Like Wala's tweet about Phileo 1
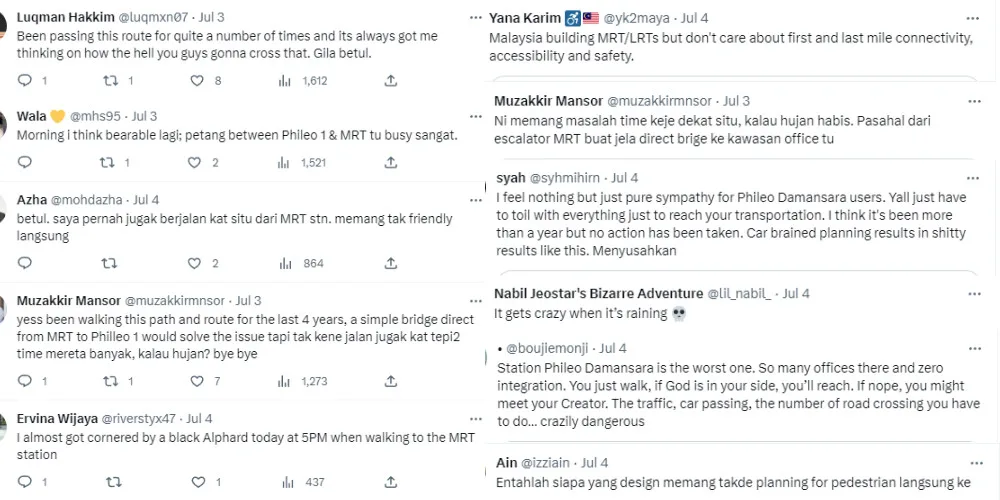Screen dimensions: 1000x500 pos(196,162)
